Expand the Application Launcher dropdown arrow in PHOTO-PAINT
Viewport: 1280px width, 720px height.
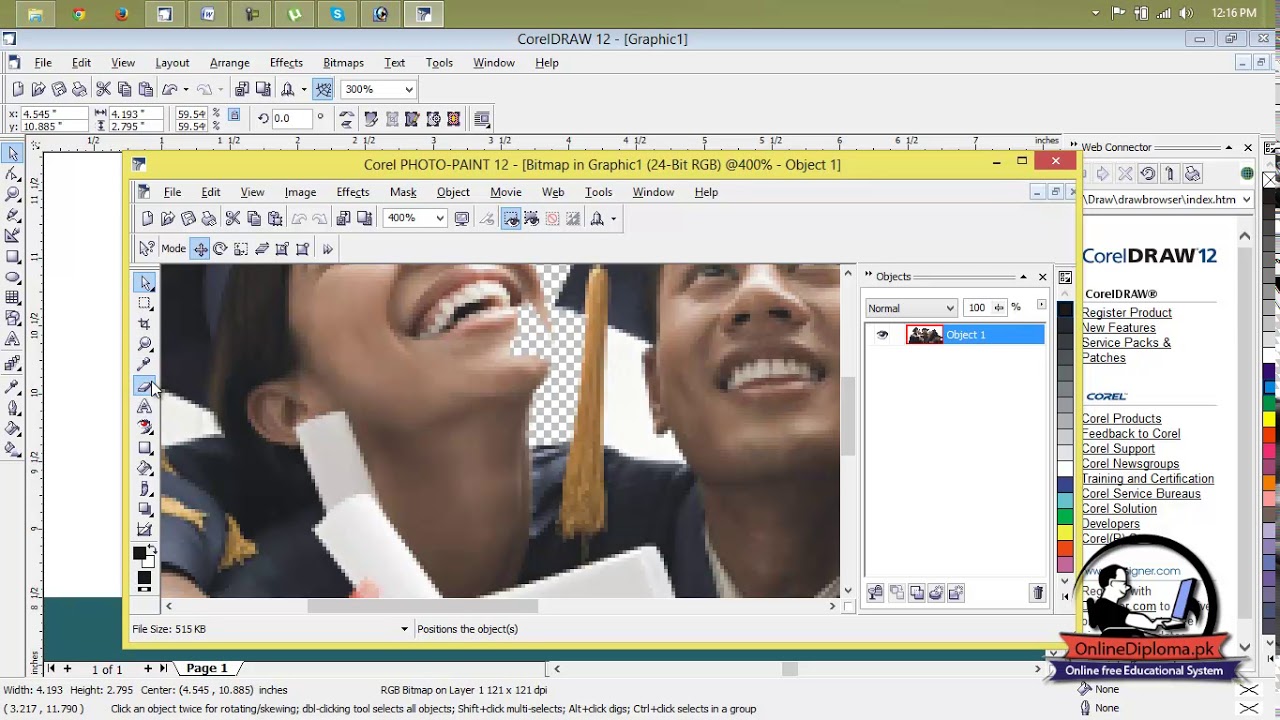coord(613,218)
